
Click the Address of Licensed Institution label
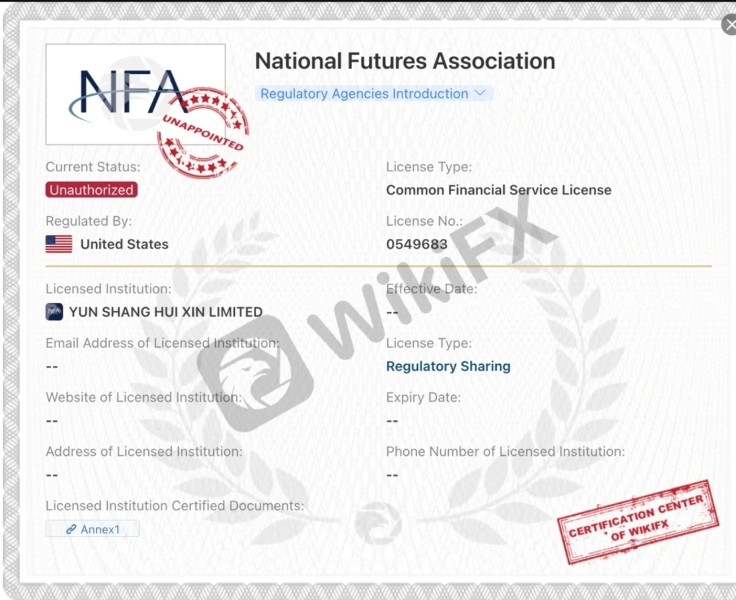coord(144,451)
